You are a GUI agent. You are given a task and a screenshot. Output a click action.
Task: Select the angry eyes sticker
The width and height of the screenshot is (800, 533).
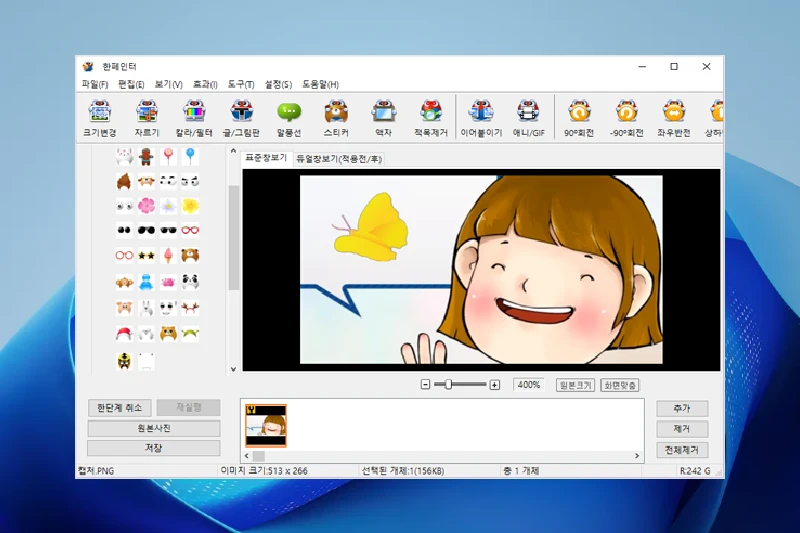click(190, 181)
